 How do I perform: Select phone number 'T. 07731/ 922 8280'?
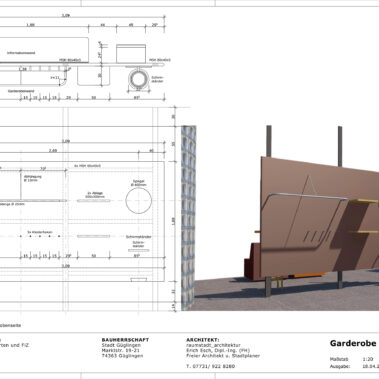tap(211, 366)
